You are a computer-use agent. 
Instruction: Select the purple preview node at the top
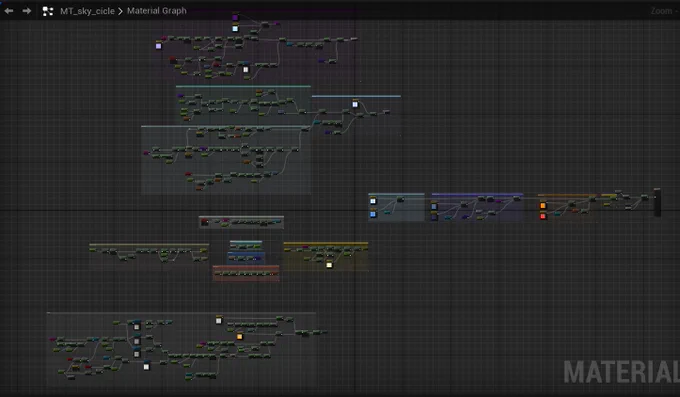pyautogui.click(x=235, y=17)
